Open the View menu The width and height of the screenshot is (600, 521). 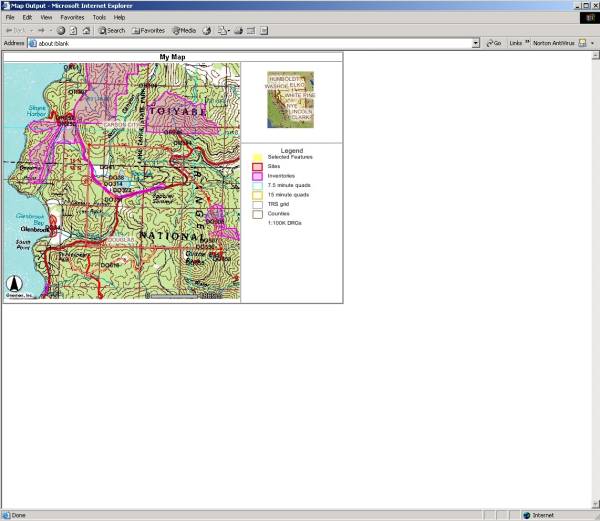click(x=46, y=17)
